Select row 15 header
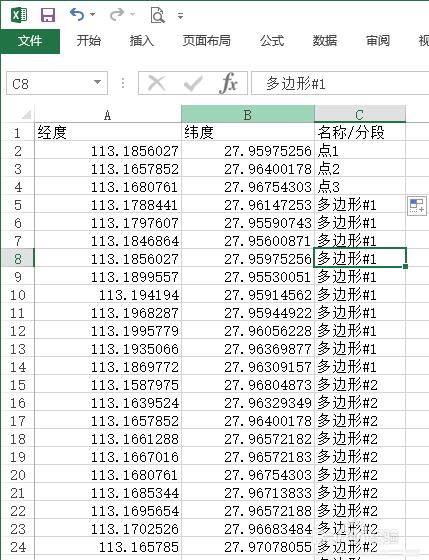429x560 pixels. [18, 385]
